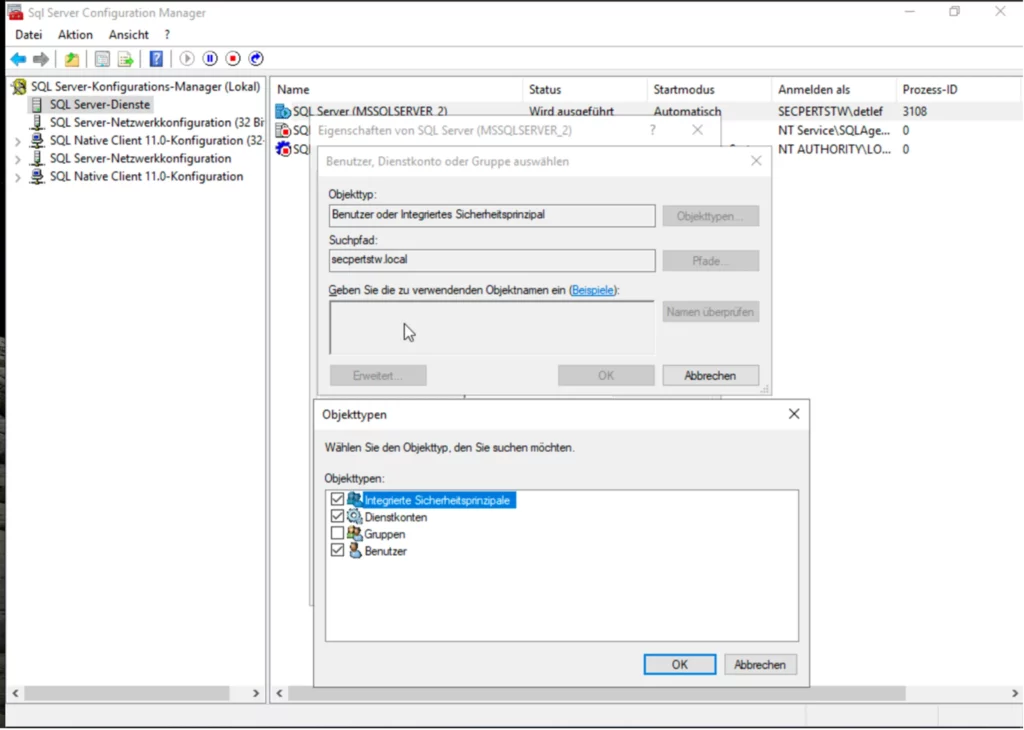The width and height of the screenshot is (1024, 730).
Task: Click the process ID 3108 cell
Action: click(x=915, y=112)
